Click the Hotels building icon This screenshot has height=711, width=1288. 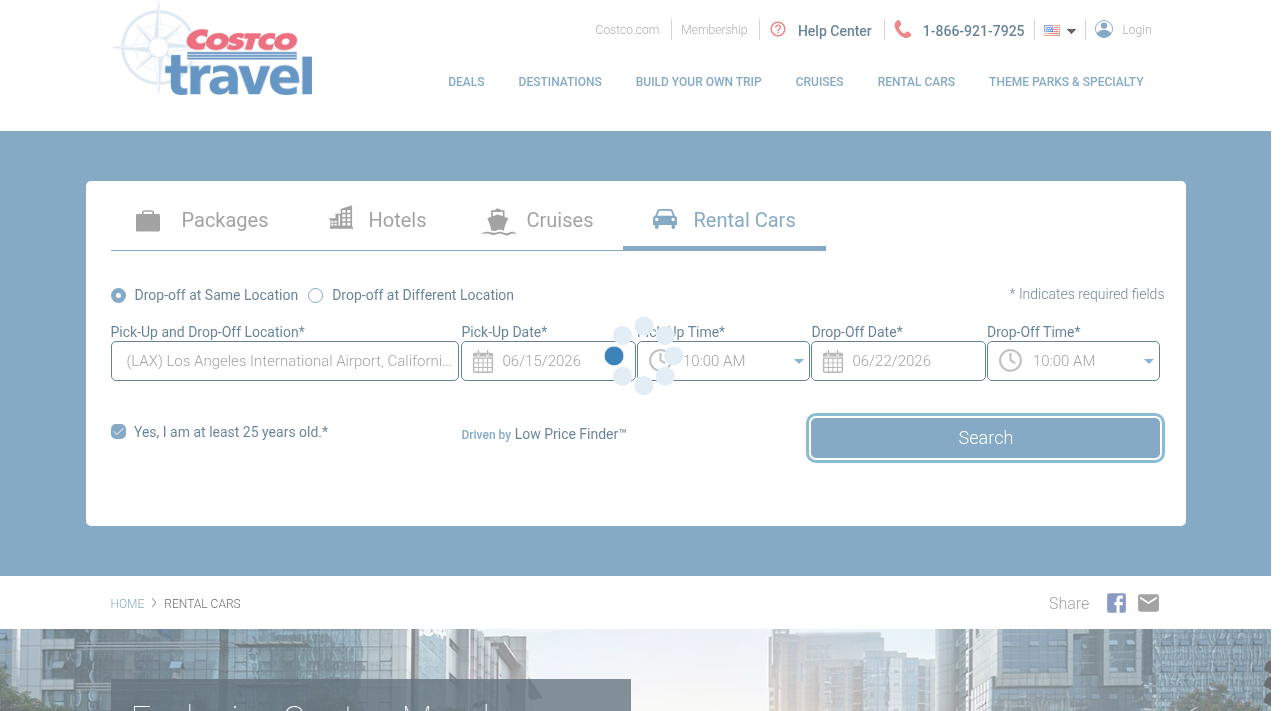(x=341, y=218)
